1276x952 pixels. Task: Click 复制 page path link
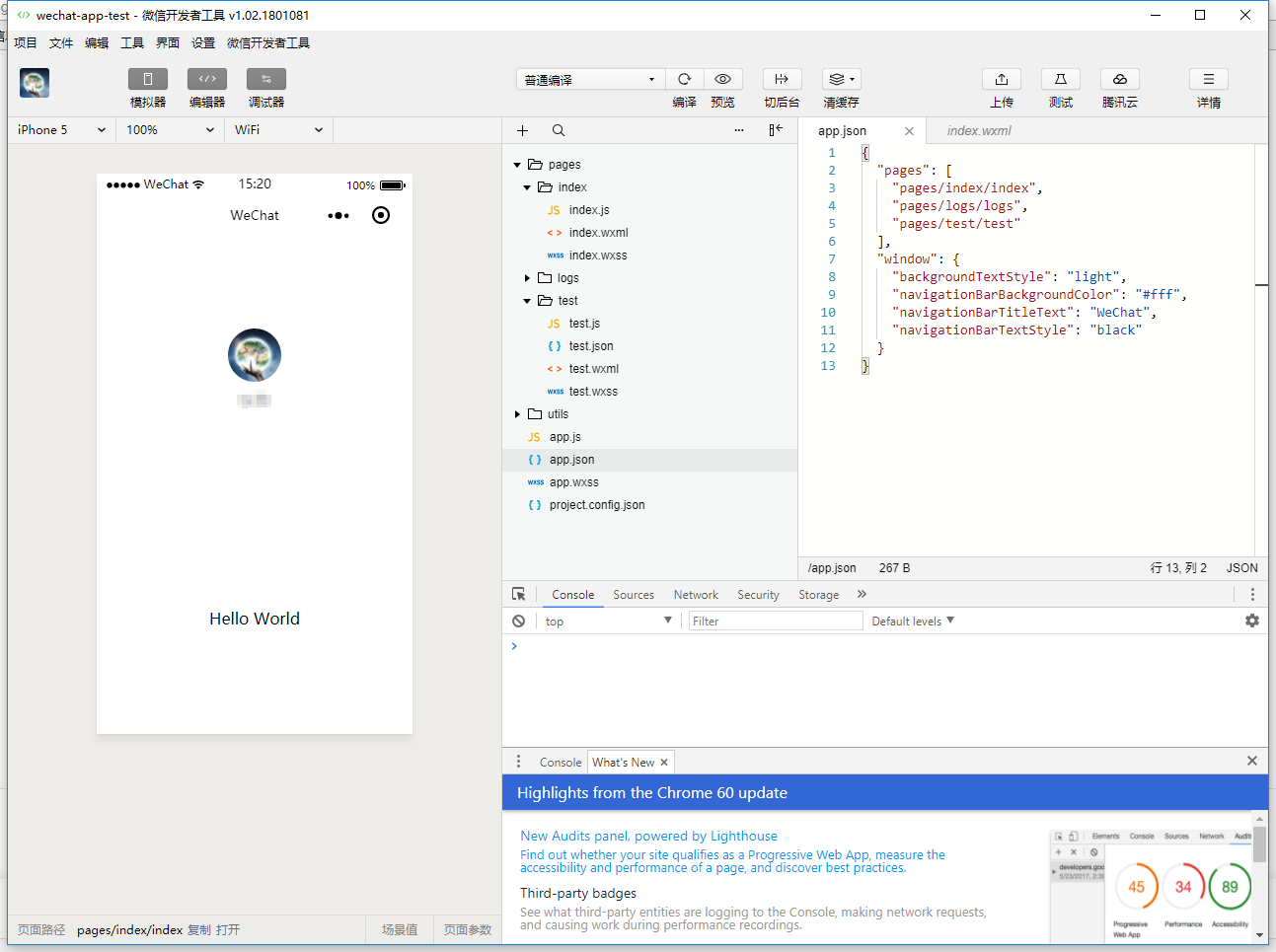coord(198,929)
